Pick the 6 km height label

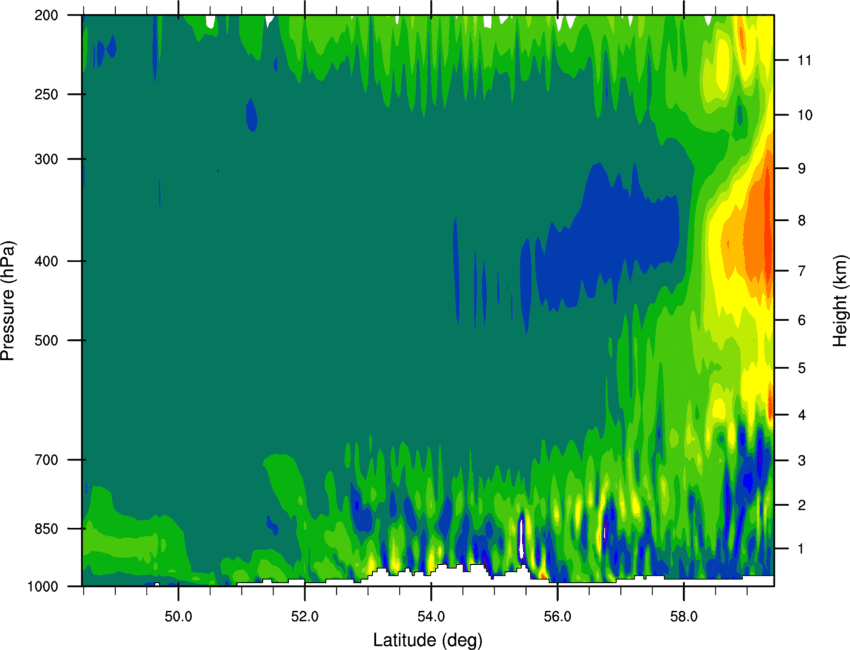(x=801, y=320)
